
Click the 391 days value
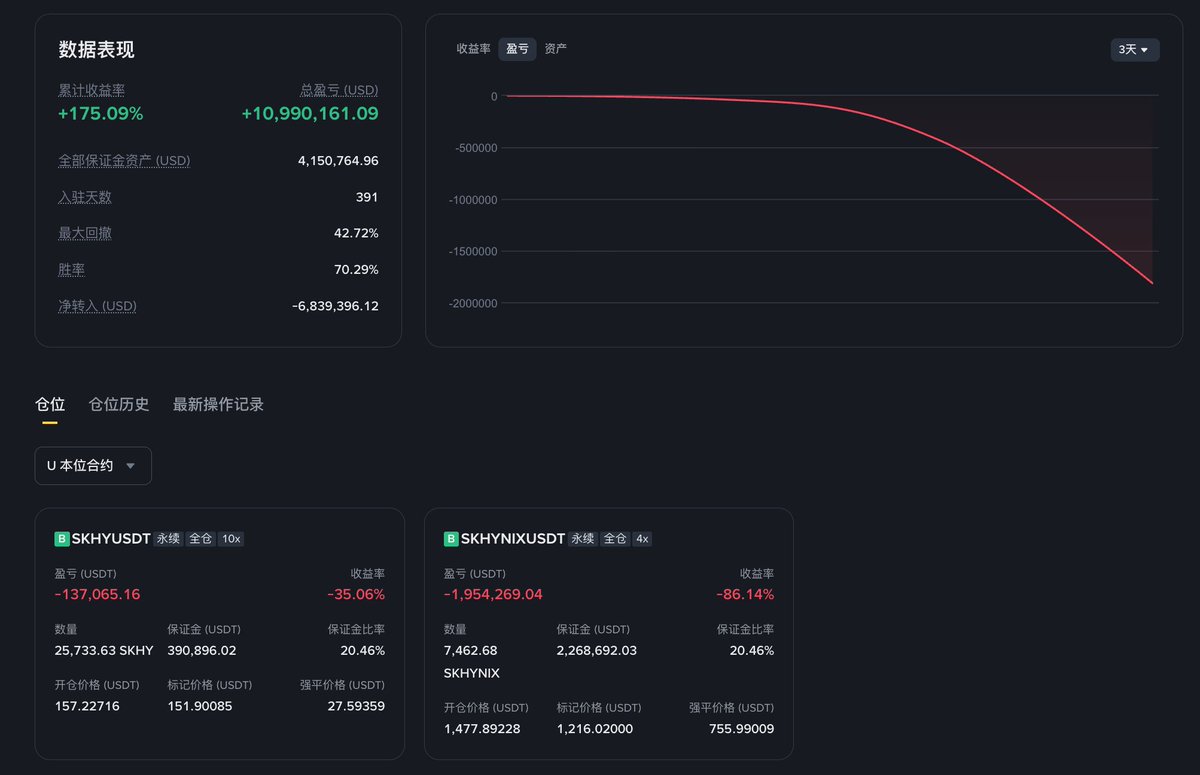367,197
